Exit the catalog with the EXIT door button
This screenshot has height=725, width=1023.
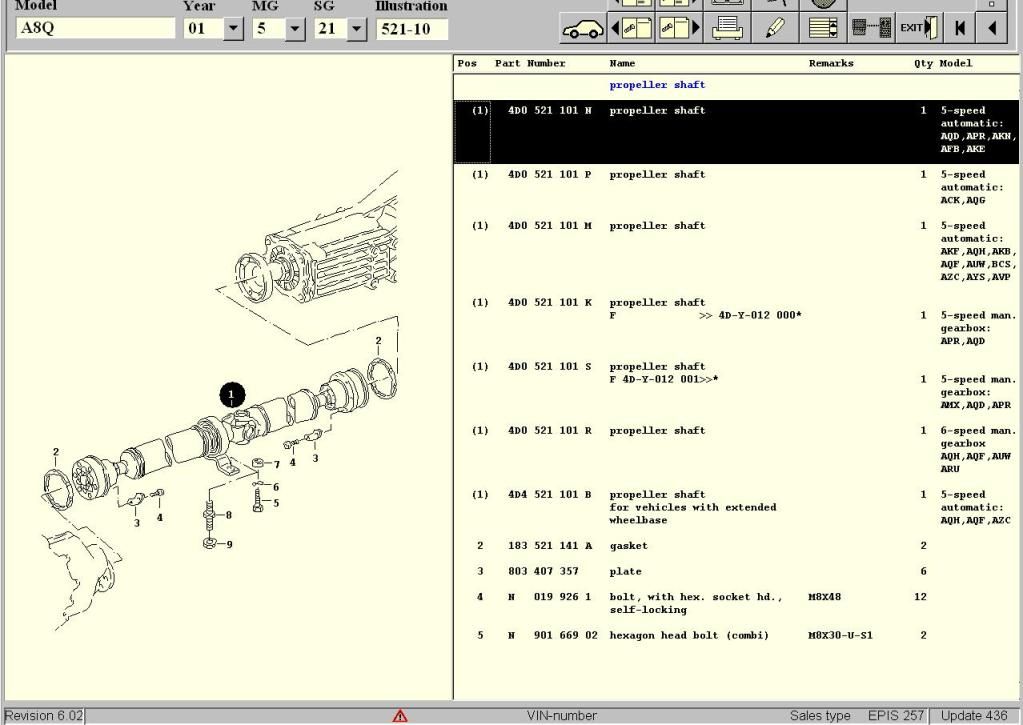tap(919, 29)
